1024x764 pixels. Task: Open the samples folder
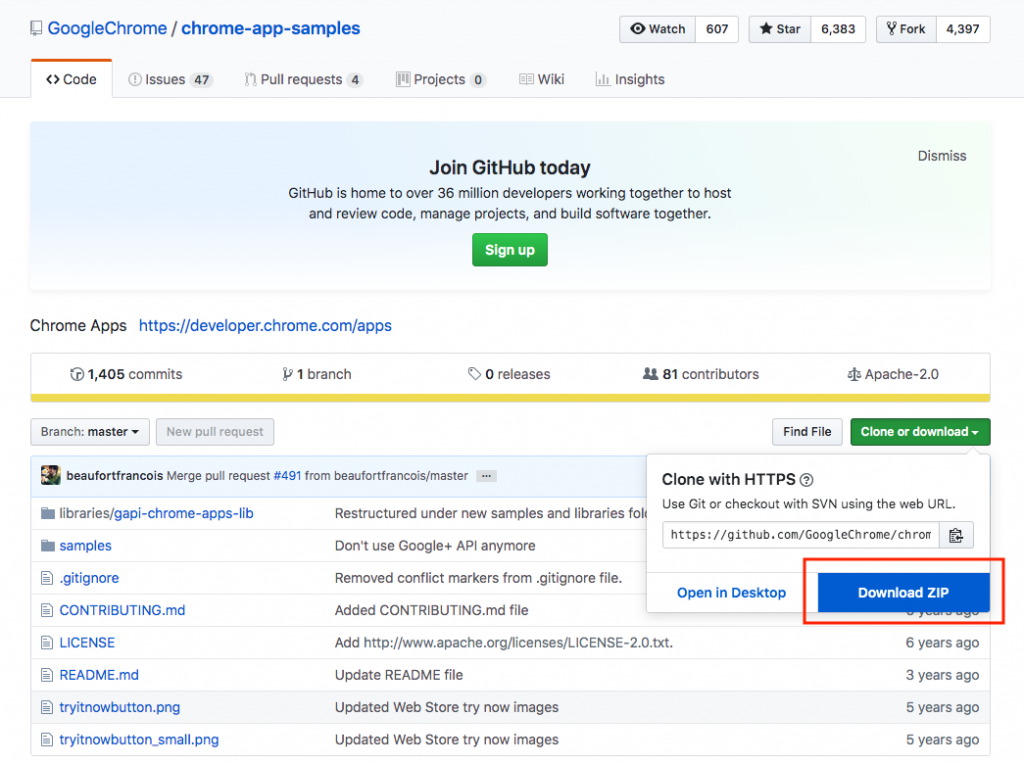click(86, 545)
